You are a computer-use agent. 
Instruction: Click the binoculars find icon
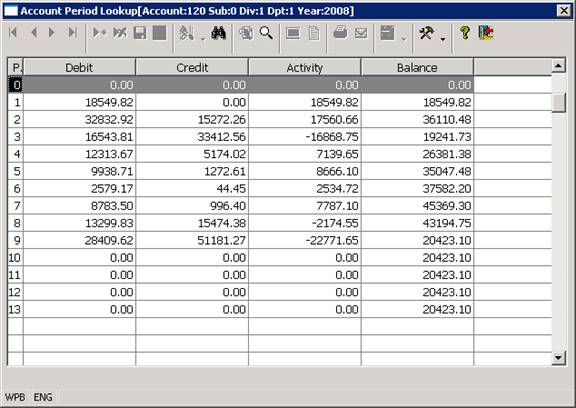(218, 33)
